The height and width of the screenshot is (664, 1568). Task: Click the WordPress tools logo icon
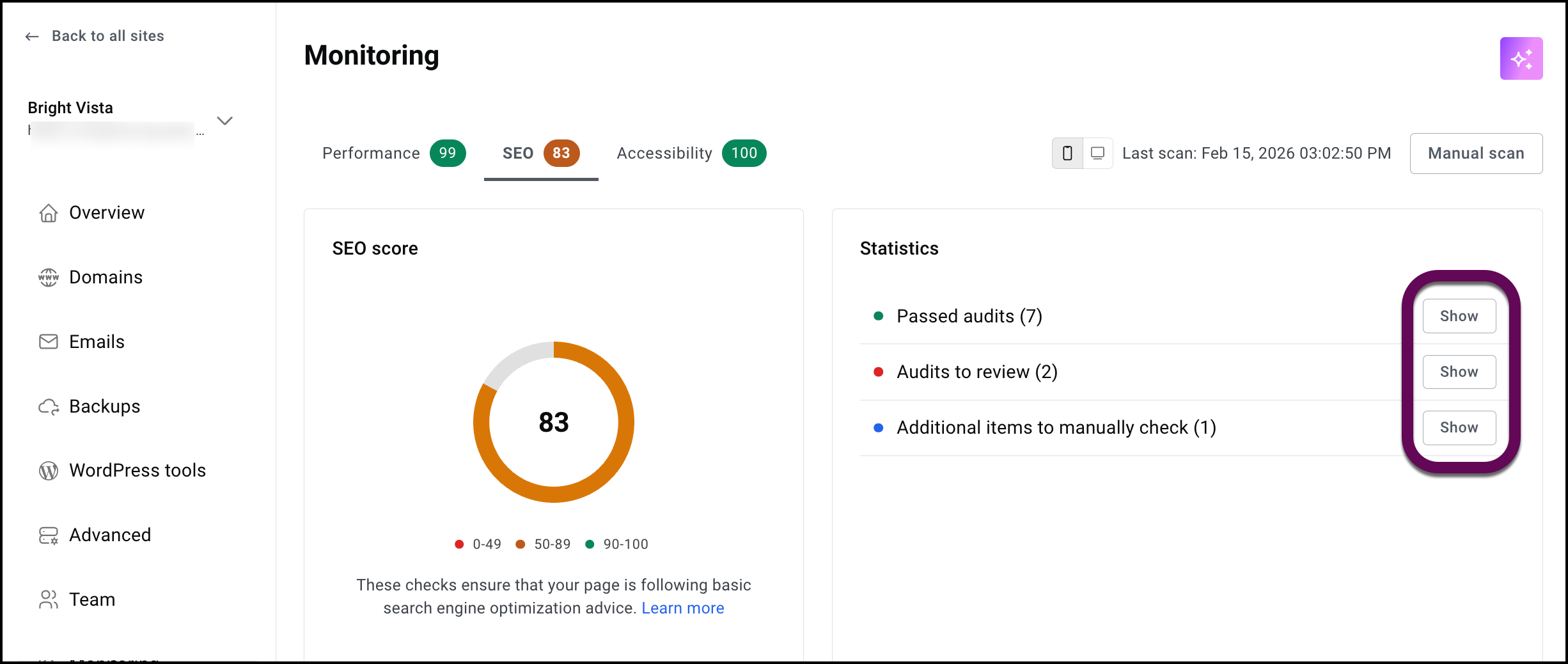point(49,471)
